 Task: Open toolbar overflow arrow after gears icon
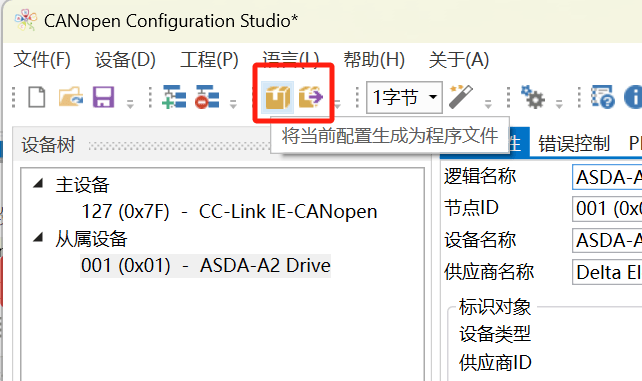pos(559,104)
